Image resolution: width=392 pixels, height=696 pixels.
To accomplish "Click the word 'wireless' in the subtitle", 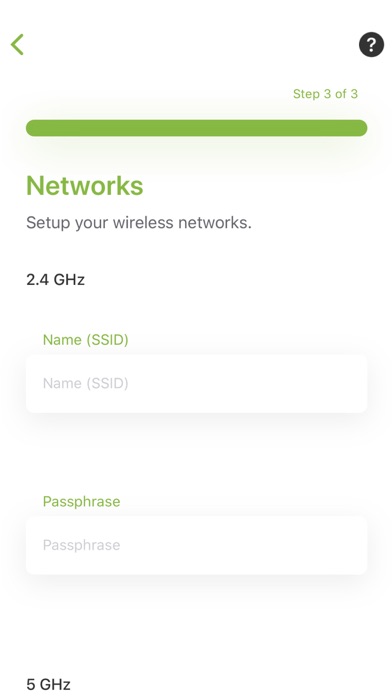I will pos(143,222).
